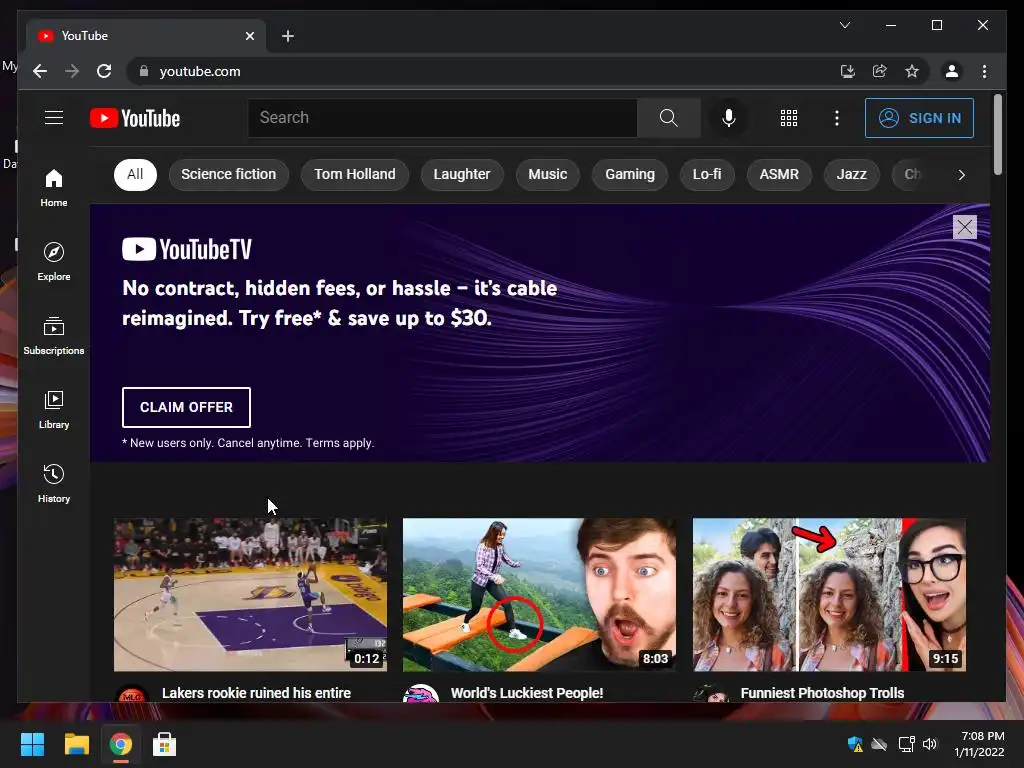Close the YouTube tab

249,36
